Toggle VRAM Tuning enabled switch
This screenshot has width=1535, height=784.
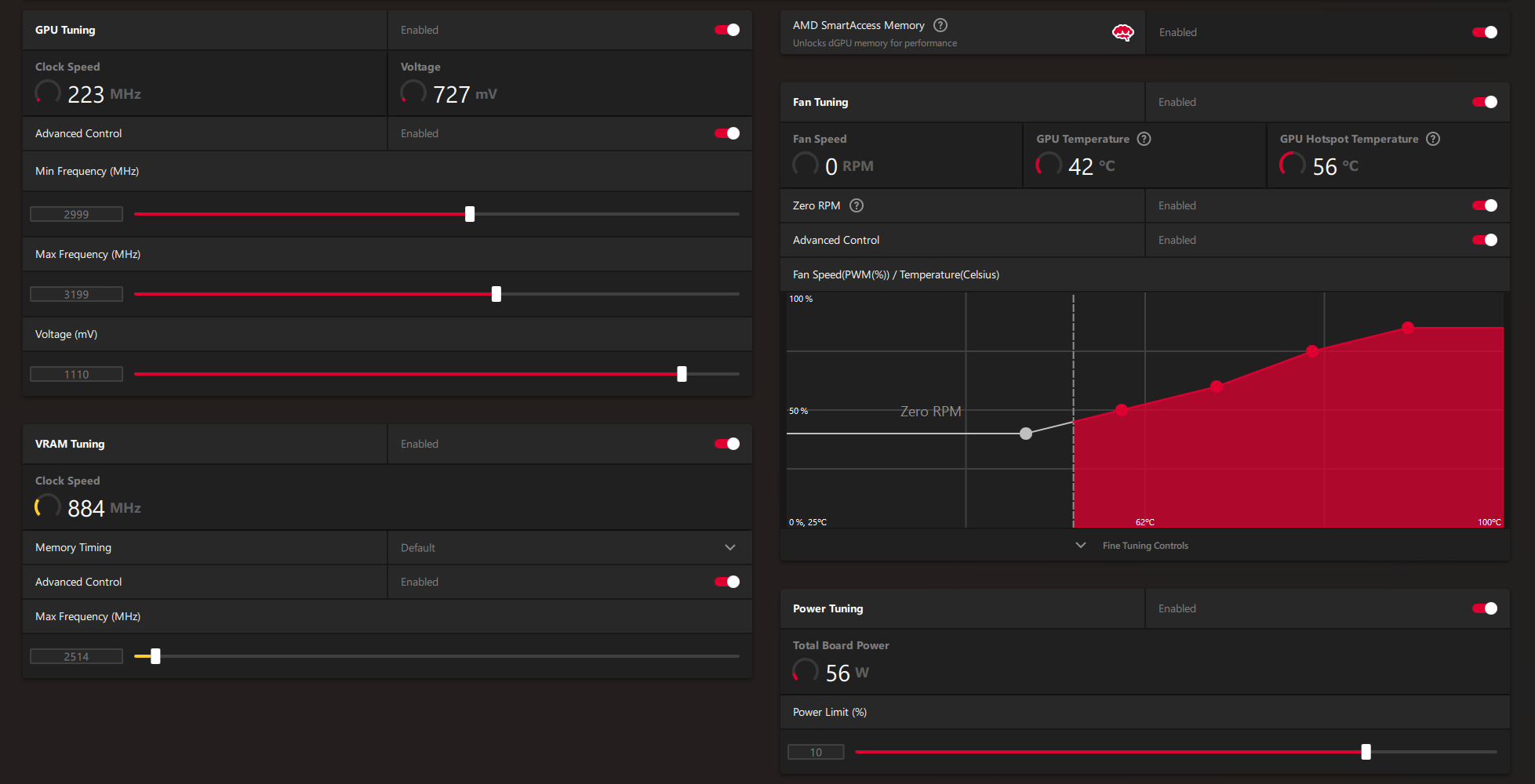click(x=727, y=444)
